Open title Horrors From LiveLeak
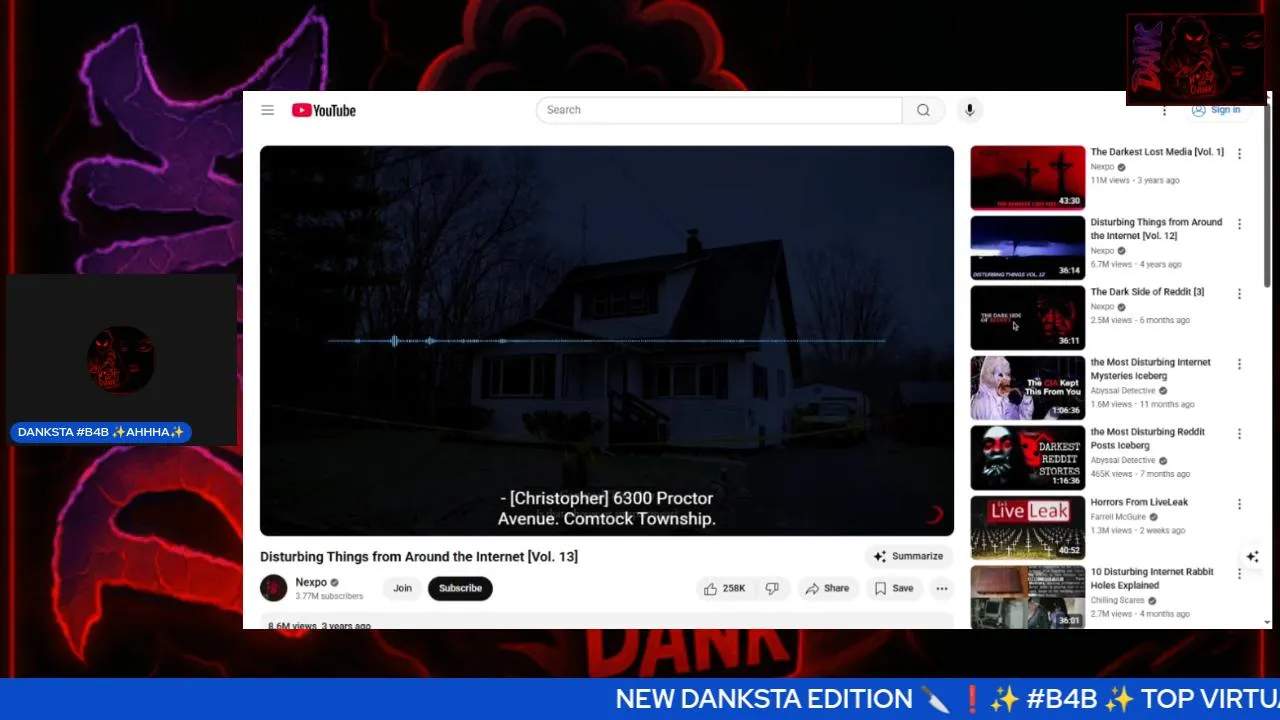The width and height of the screenshot is (1280, 720). pyautogui.click(x=1139, y=502)
